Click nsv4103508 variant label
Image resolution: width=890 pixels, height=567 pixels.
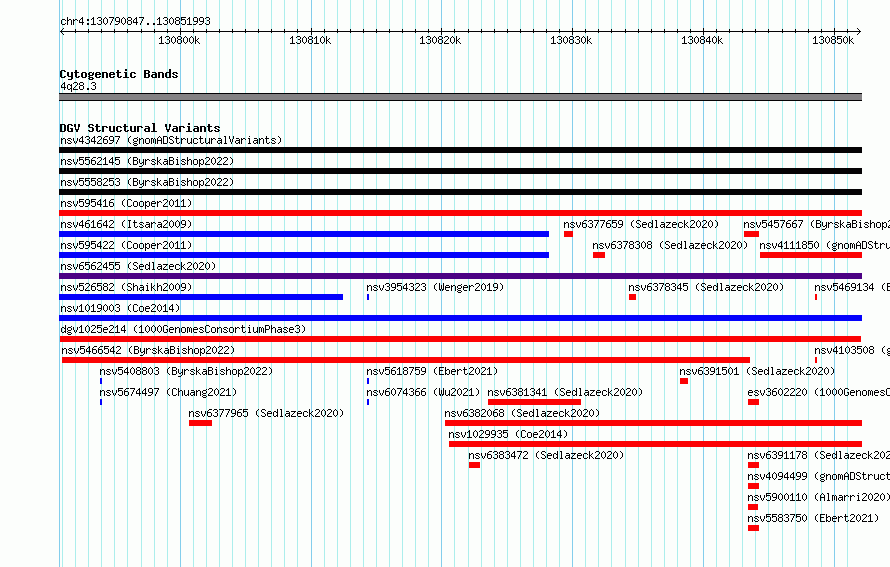click(x=852, y=350)
